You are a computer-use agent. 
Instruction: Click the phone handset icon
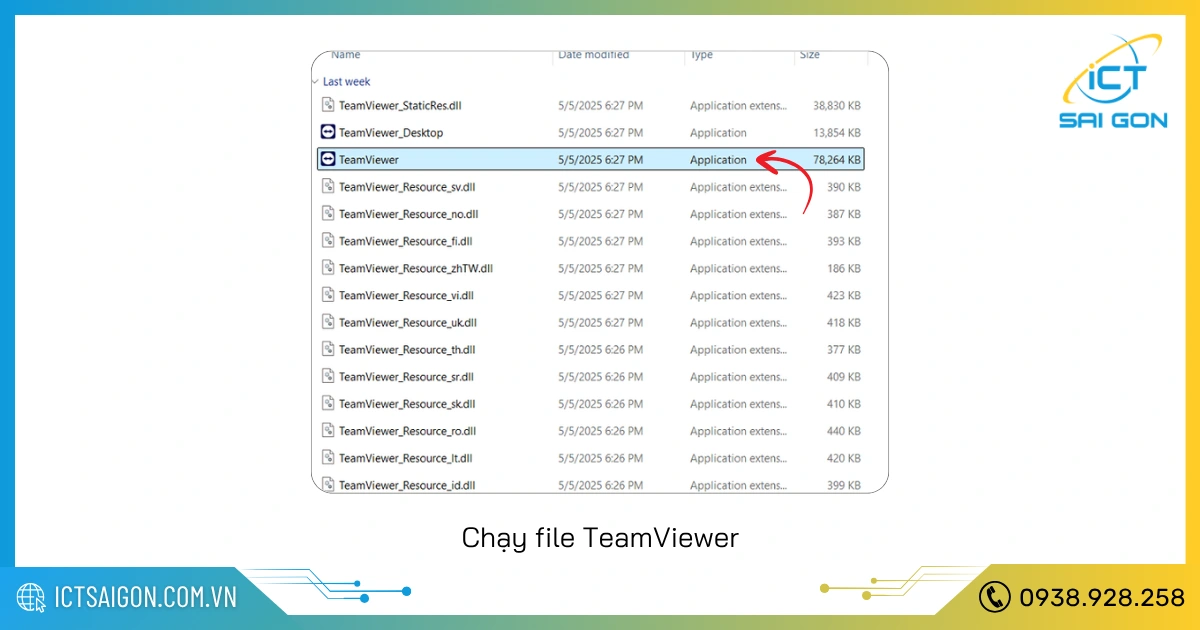pyautogui.click(x=994, y=597)
